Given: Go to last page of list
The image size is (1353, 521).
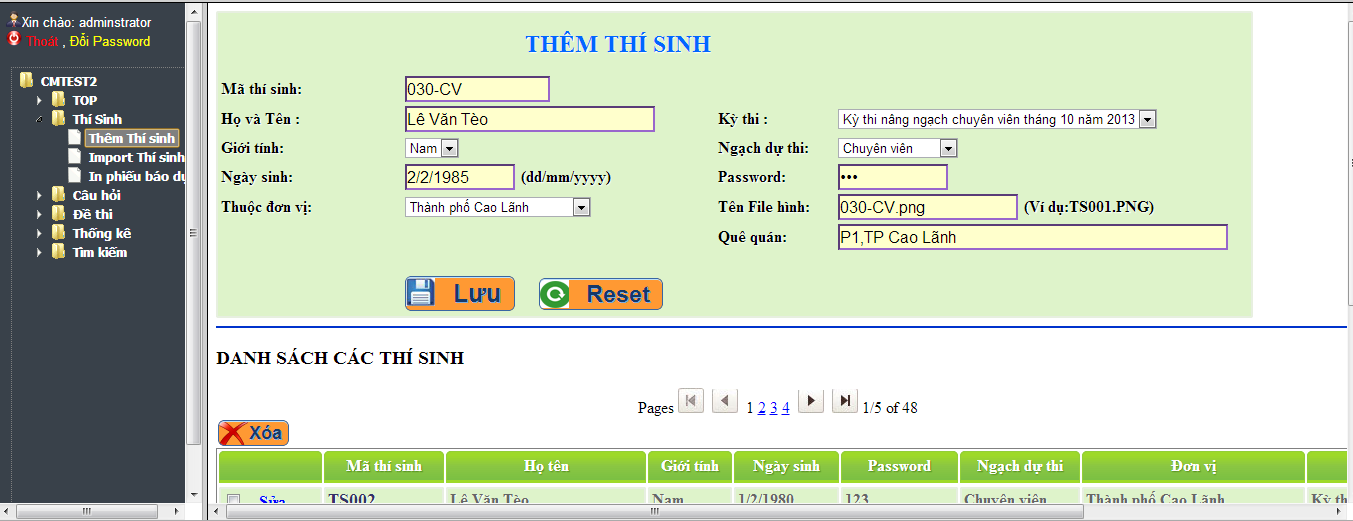Looking at the screenshot, I should (845, 400).
